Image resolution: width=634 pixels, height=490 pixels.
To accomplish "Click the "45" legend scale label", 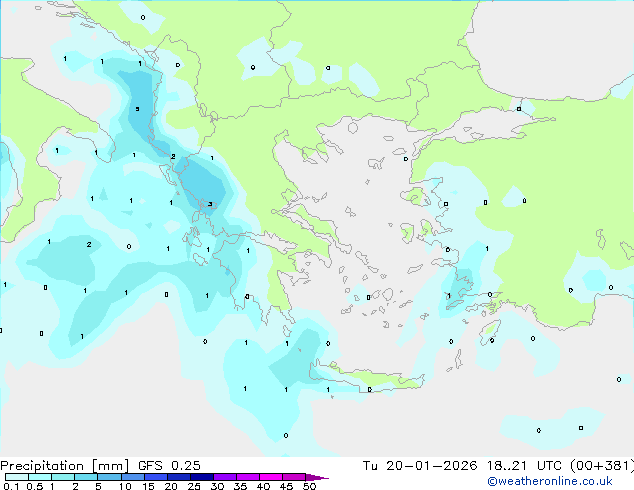I will click(286, 486).
